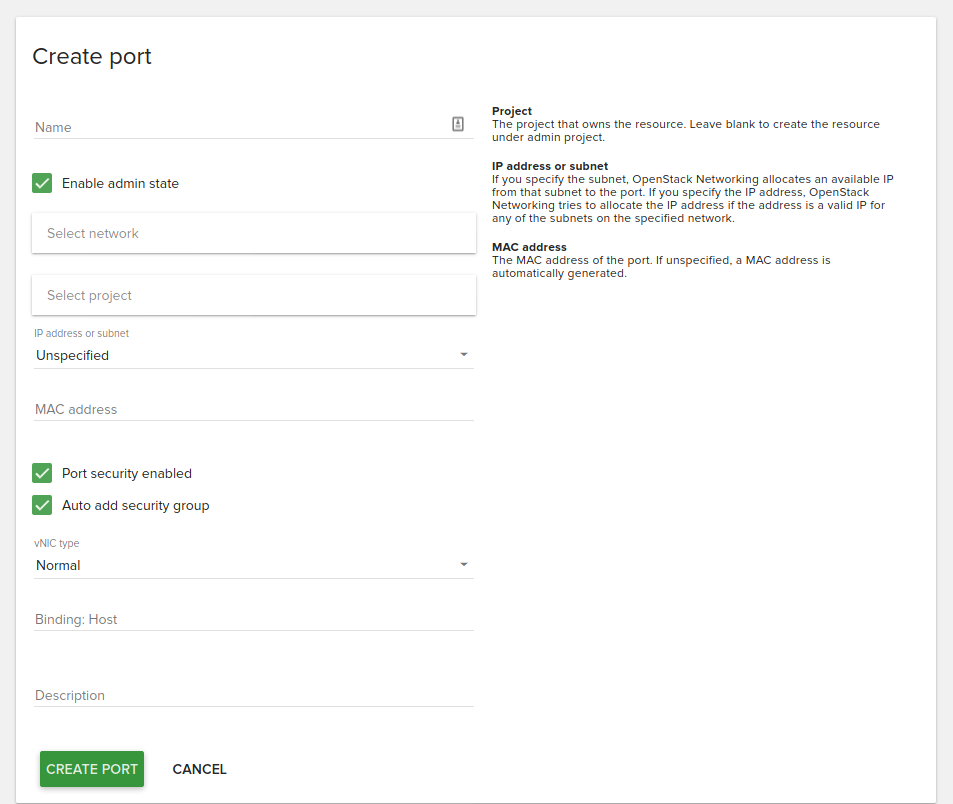The height and width of the screenshot is (804, 953).
Task: Uncheck Enable admin state checkbox
Action: [42, 183]
